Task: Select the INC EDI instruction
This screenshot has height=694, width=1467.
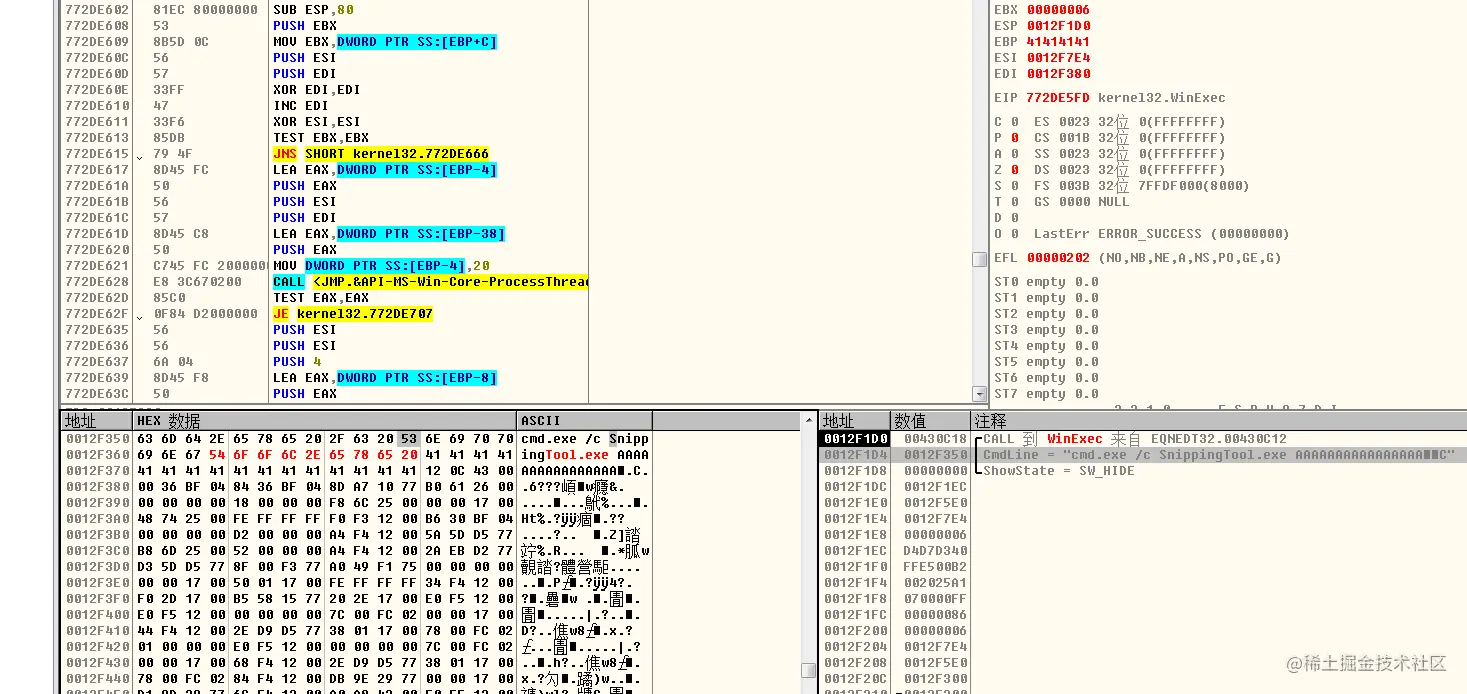Action: [x=301, y=106]
